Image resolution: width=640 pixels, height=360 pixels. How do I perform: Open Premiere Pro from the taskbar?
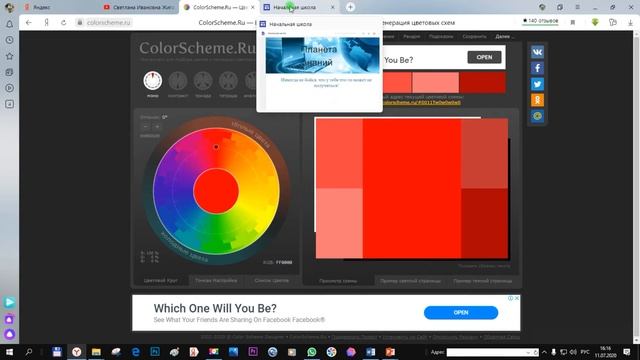point(253,352)
